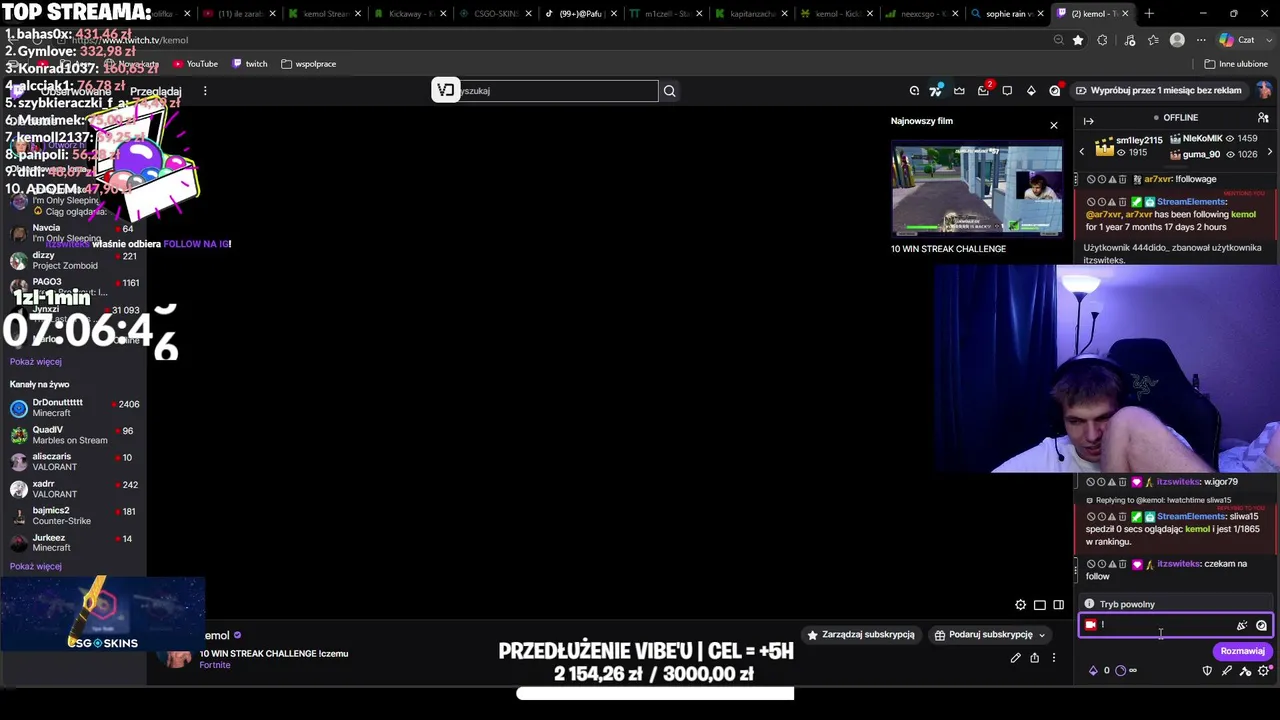Screen dimensions: 1280x720
Task: Open a new browser tab with plus
Action: [x=1149, y=14]
